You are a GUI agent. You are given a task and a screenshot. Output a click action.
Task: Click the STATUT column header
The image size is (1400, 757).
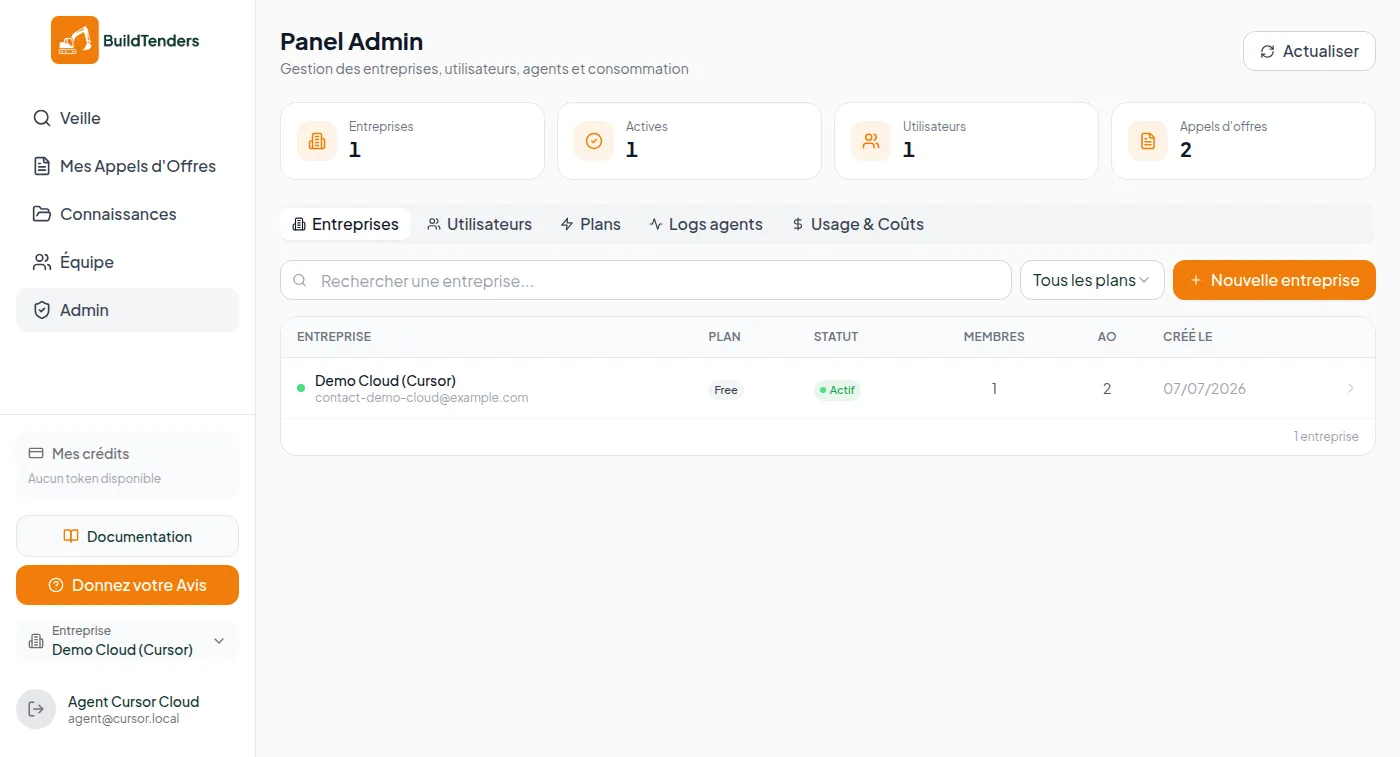pyautogui.click(x=836, y=337)
